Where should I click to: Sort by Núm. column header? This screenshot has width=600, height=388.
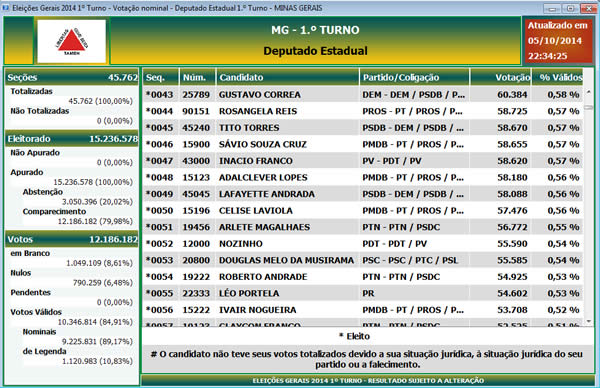197,77
